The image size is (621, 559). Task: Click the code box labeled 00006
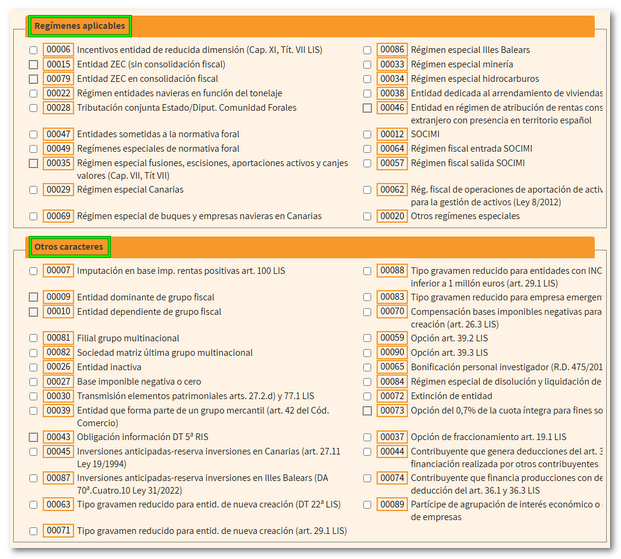tap(58, 50)
